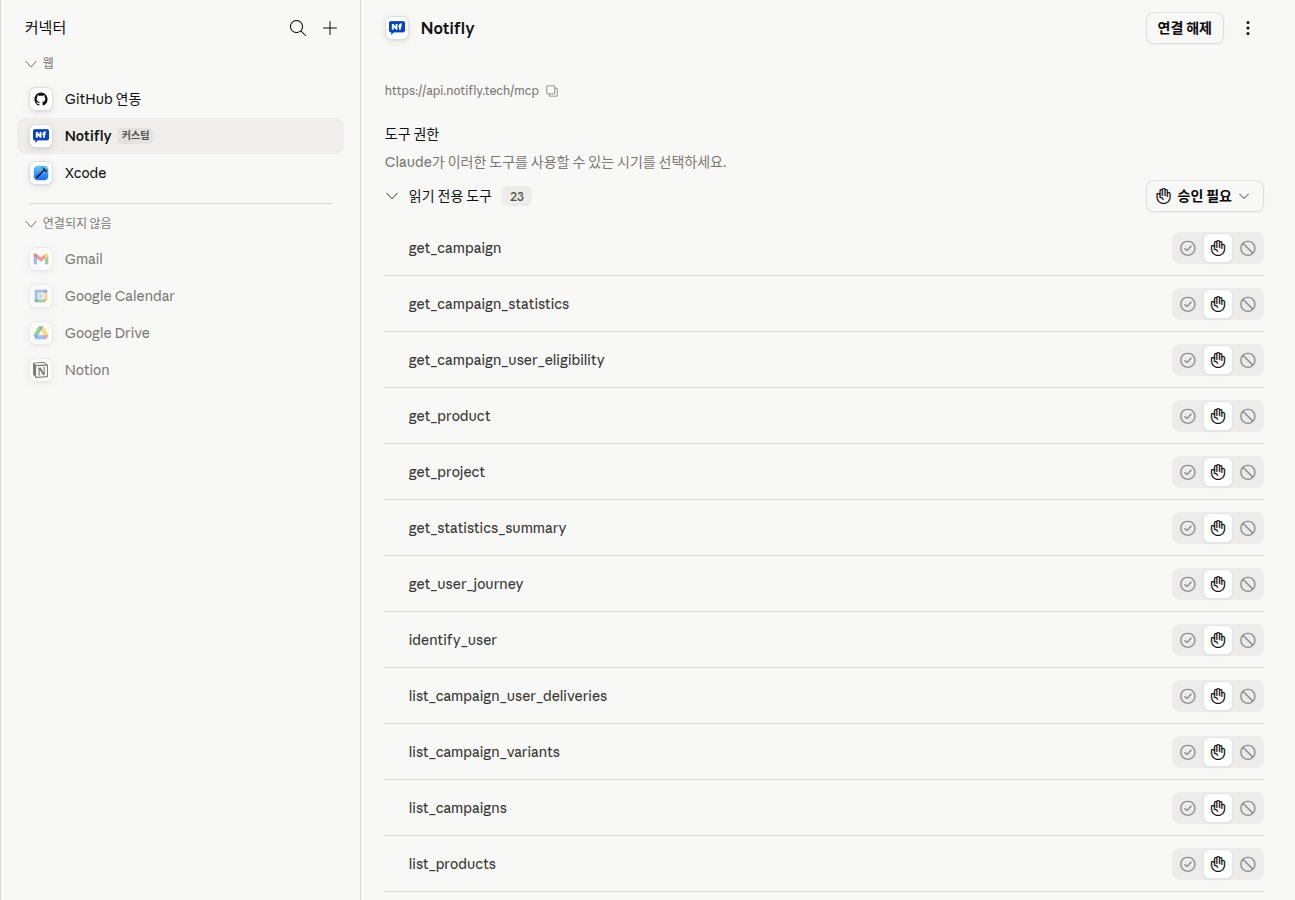Collapse the 웹 connectors group
Screen dimensions: 1295x900
[31, 63]
